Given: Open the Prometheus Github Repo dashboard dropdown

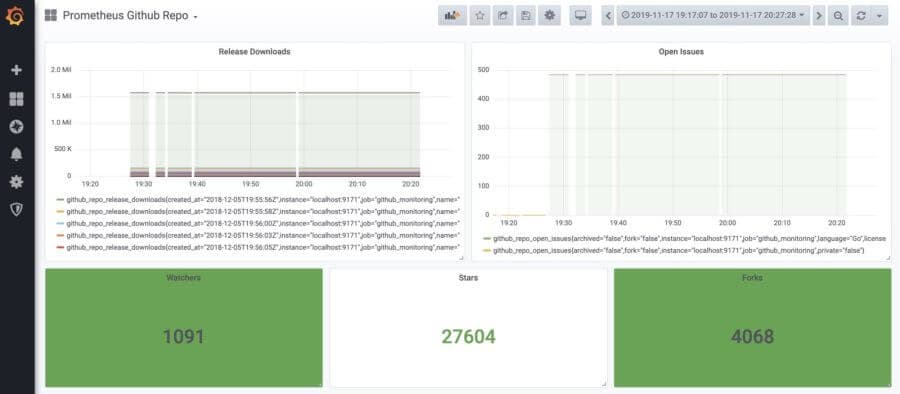Looking at the screenshot, I should [130, 16].
